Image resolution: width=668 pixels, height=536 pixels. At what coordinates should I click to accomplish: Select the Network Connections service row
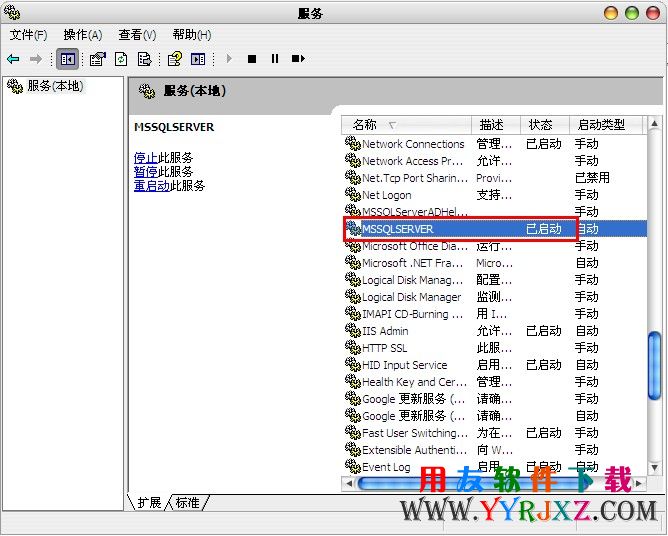(495, 144)
